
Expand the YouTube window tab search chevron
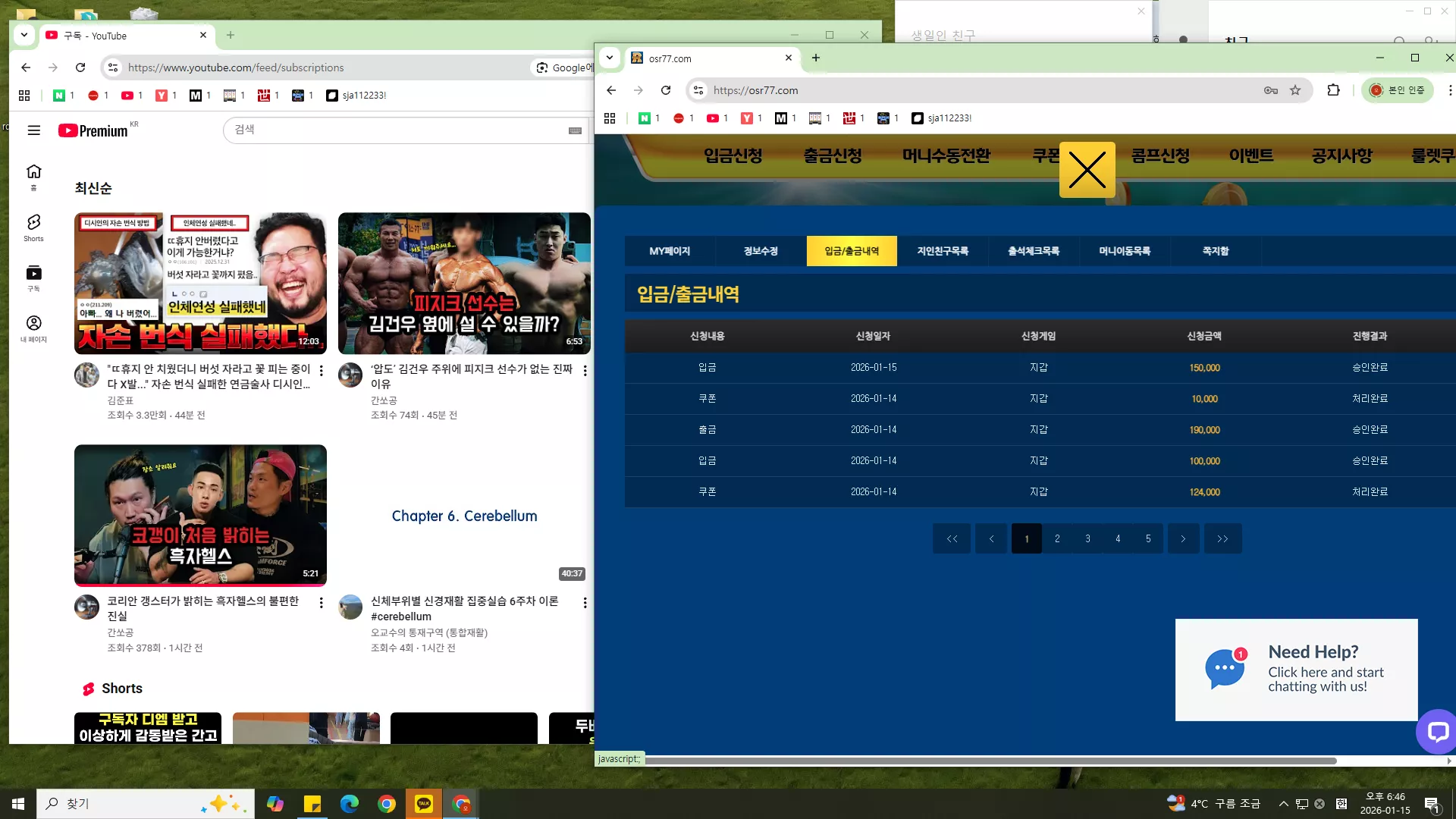click(x=24, y=35)
